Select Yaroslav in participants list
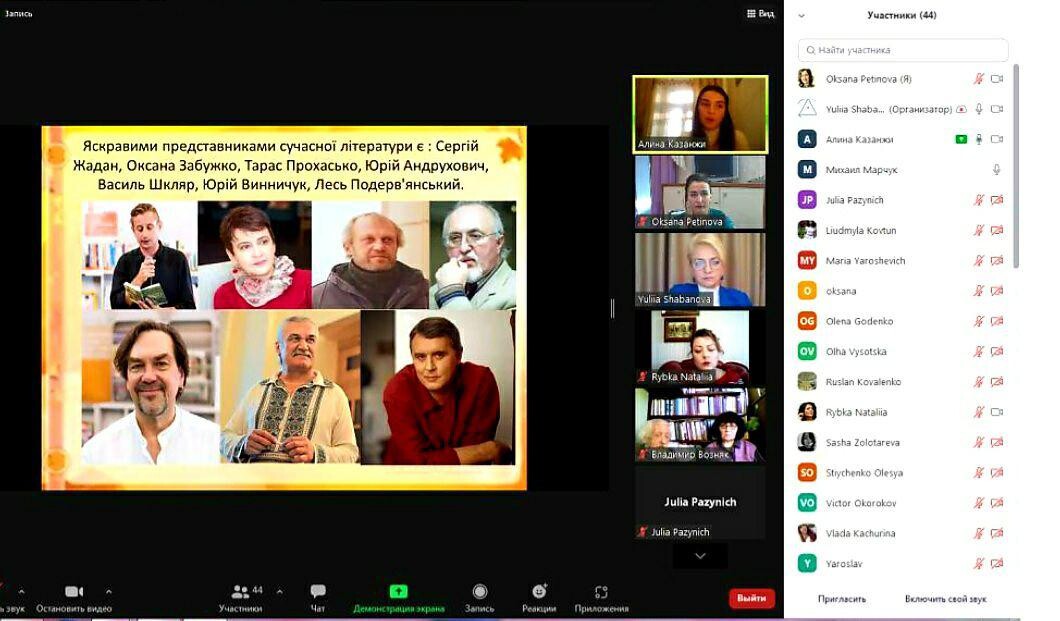This screenshot has width=1060, height=621. click(902, 564)
